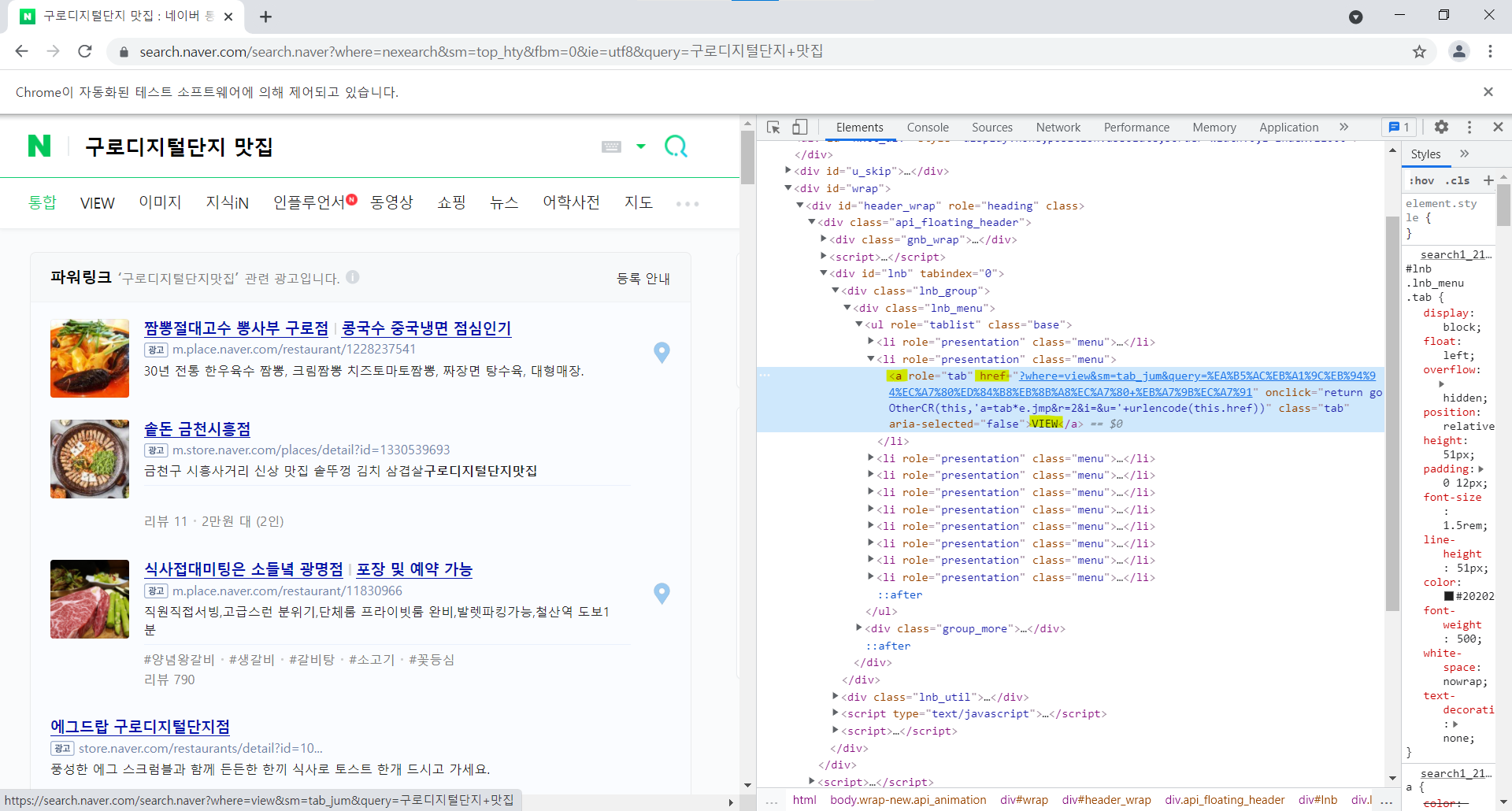Open Chrome profile avatar icon
Viewport: 1512px width, 811px height.
1459,51
